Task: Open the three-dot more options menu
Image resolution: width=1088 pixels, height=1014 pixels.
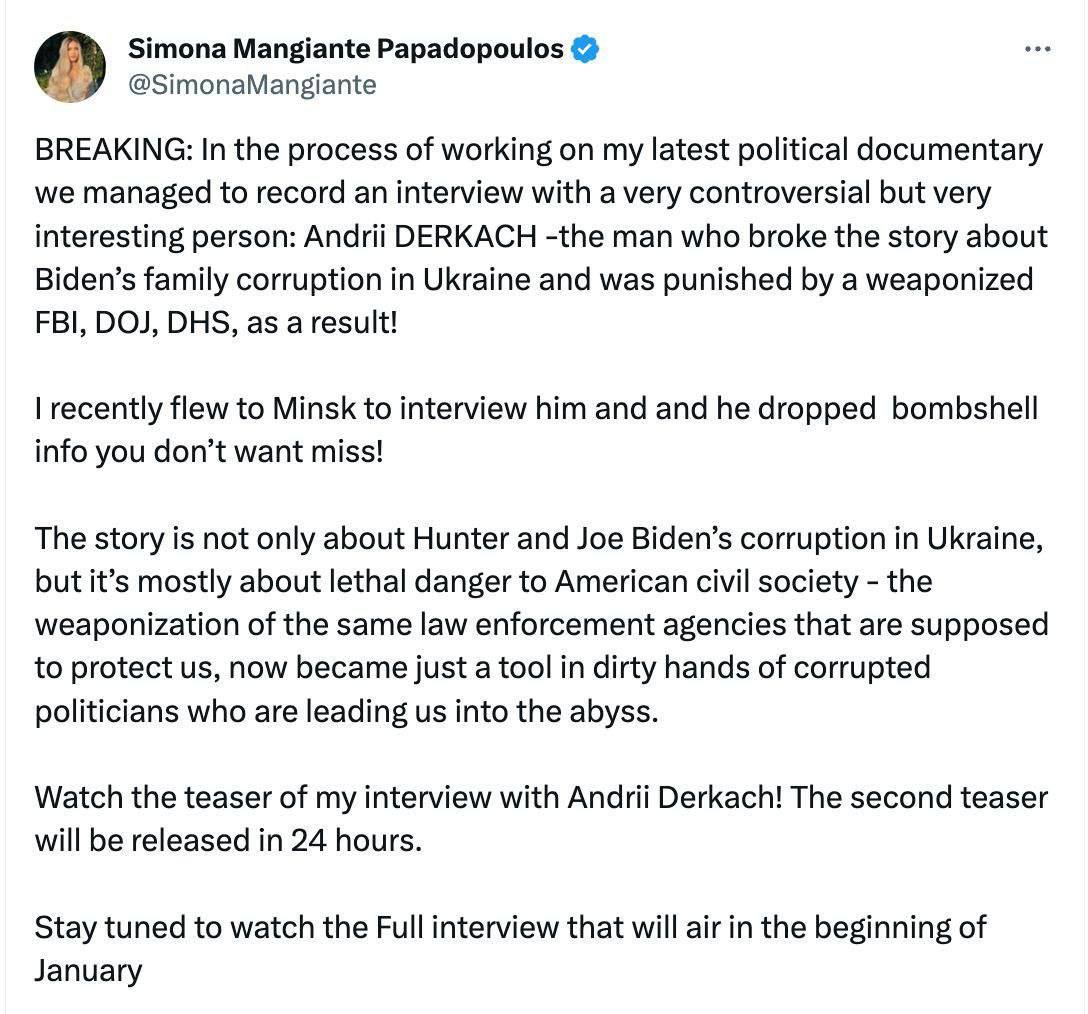Action: click(1037, 49)
